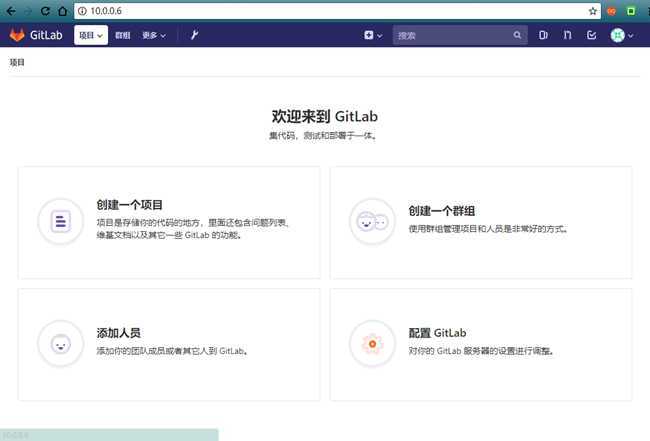
Task: Expand the user avatar dropdown chevron
Action: (631, 36)
